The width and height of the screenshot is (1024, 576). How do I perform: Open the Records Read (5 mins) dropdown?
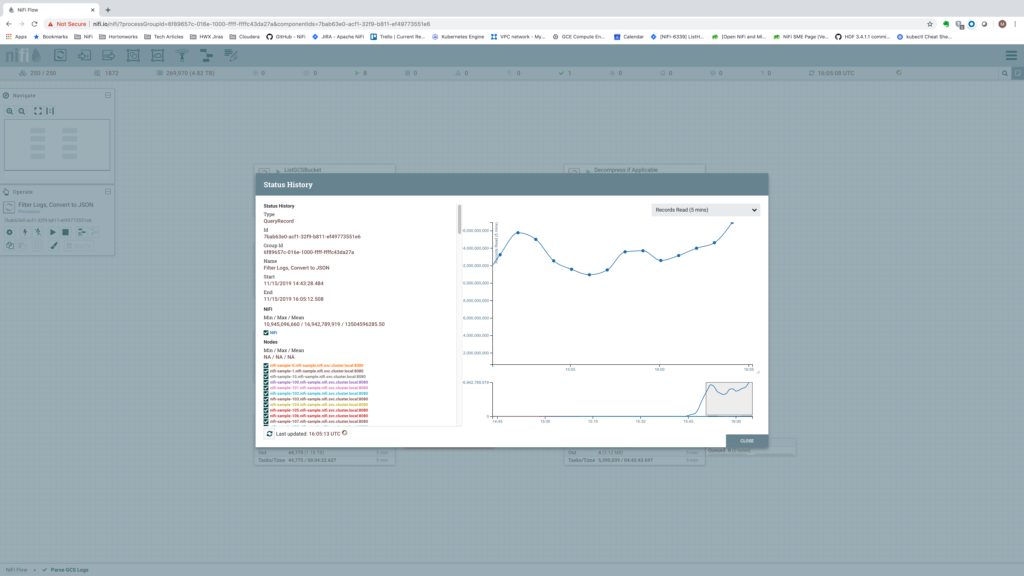[x=705, y=209]
